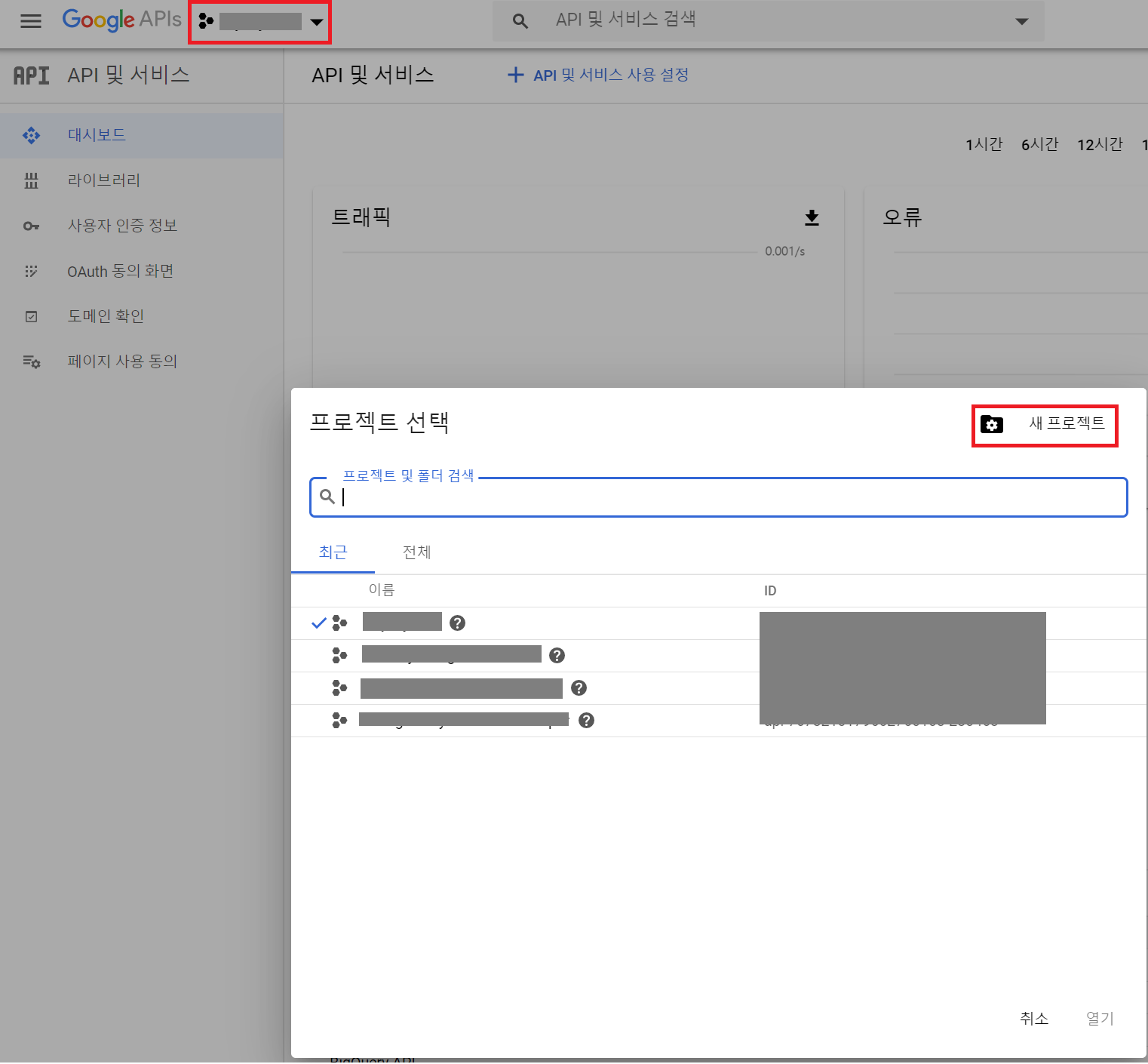Select the 6시간 time range
Image resolution: width=1148 pixels, height=1064 pixels.
click(1039, 145)
